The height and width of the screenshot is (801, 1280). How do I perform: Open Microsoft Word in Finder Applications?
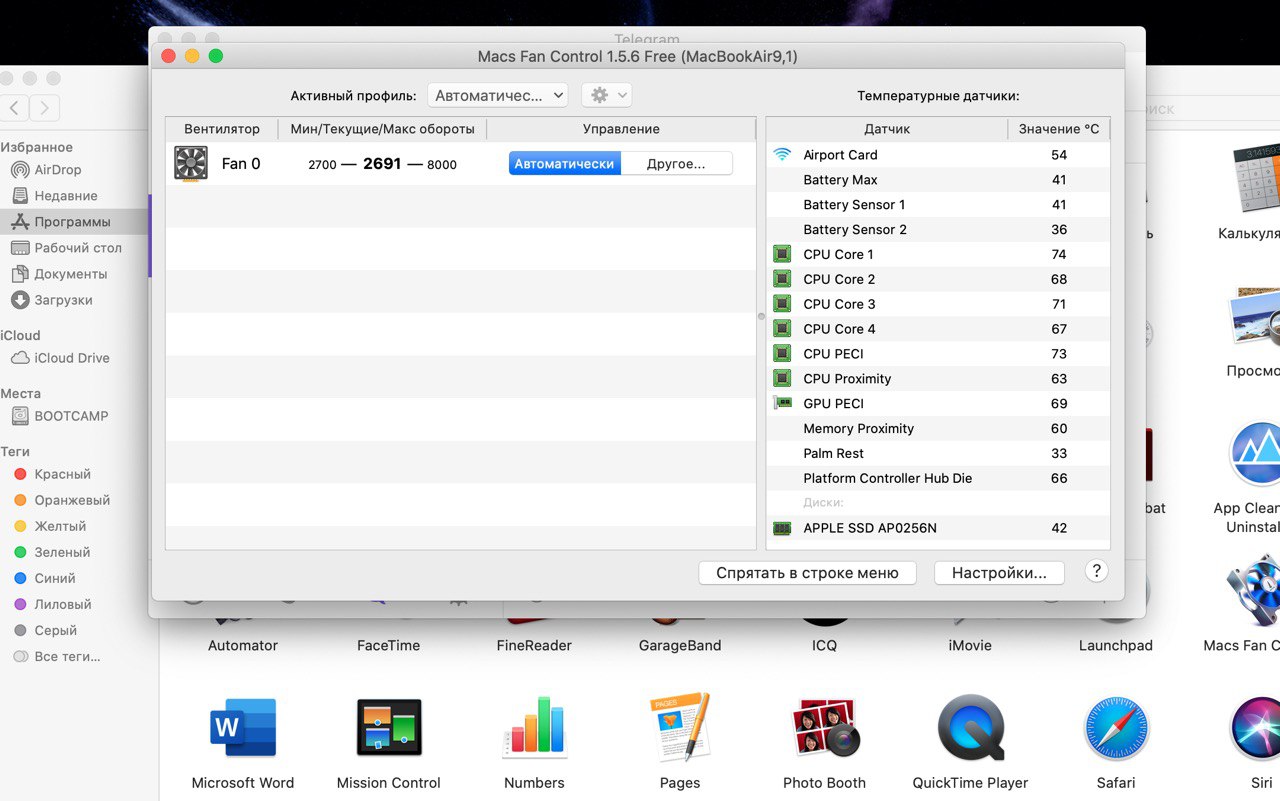pyautogui.click(x=243, y=729)
